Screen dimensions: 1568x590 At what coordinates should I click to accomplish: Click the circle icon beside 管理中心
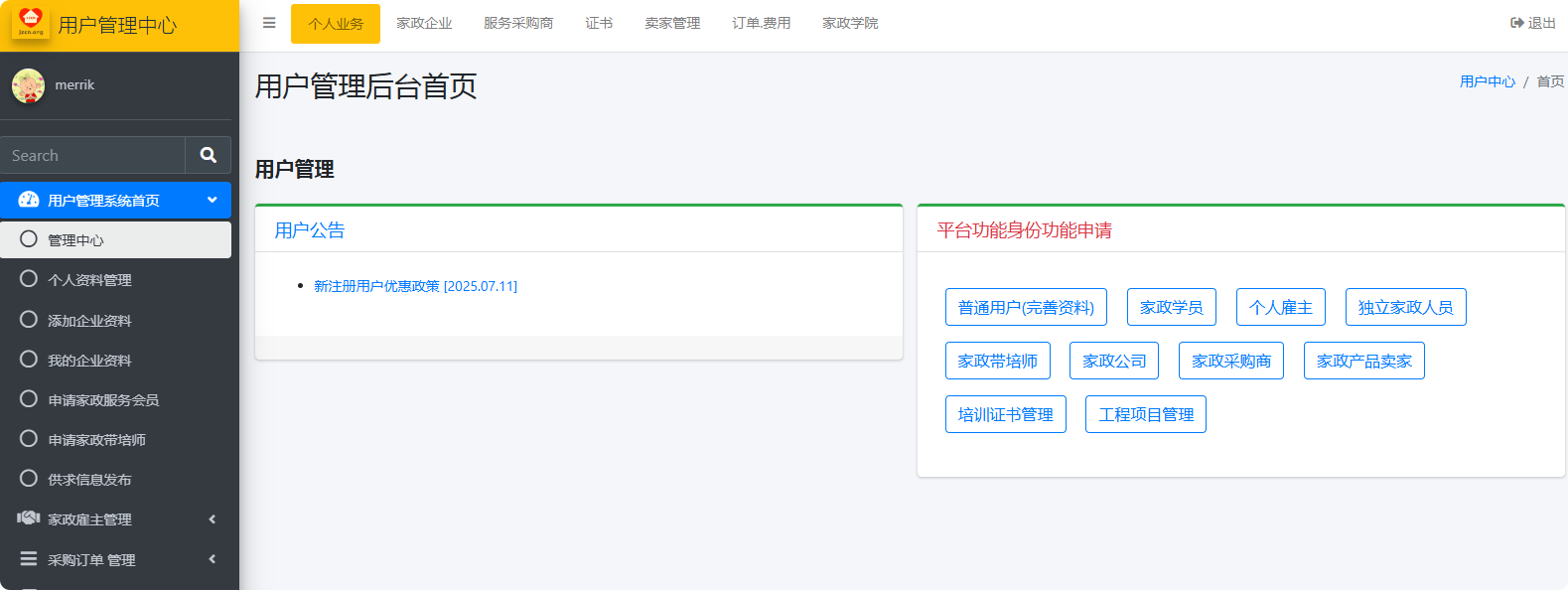29,239
